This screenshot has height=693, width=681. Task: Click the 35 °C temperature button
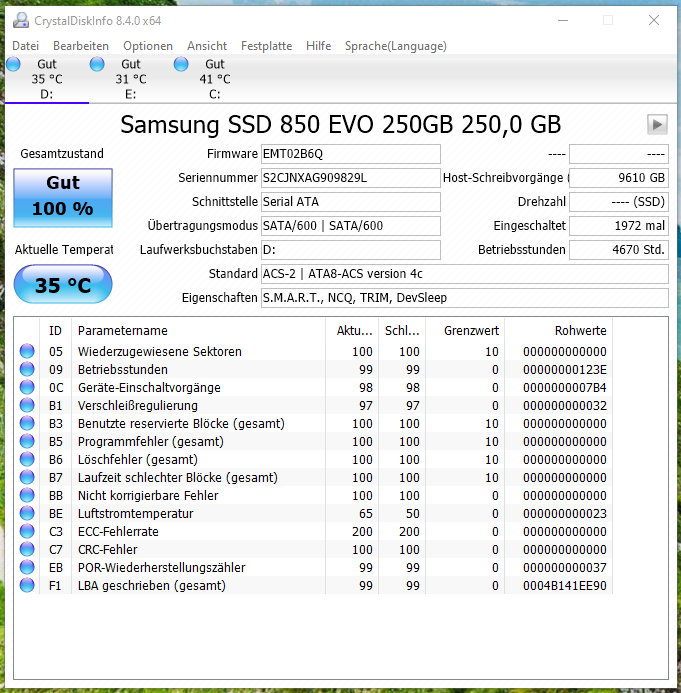tap(63, 285)
